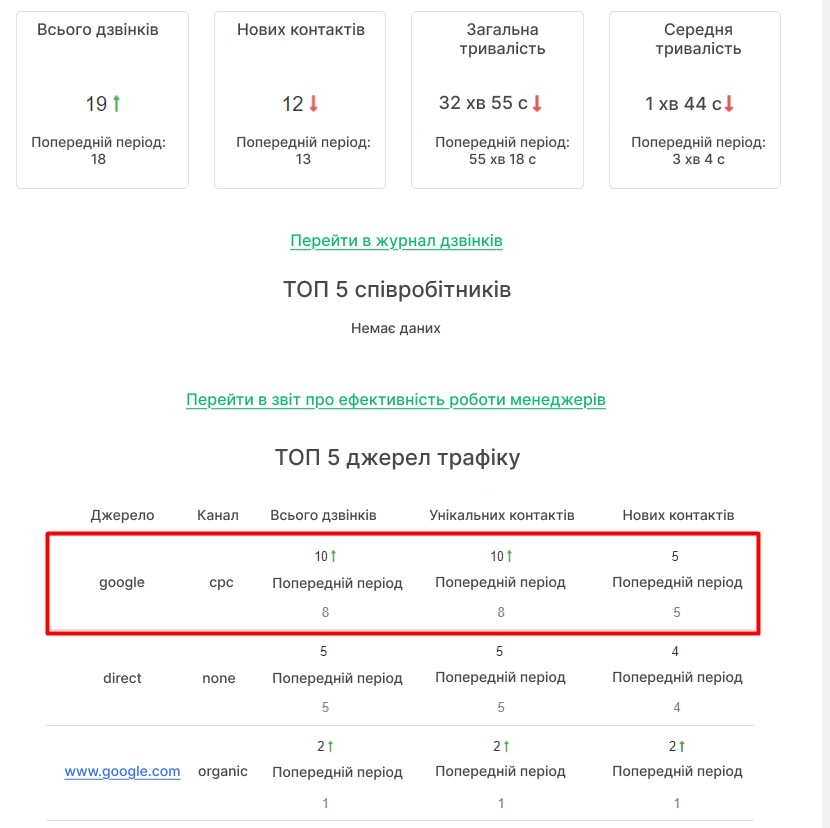The height and width of the screenshot is (828, 830).
Task: Open the www.google.com source link
Action: tap(122, 771)
